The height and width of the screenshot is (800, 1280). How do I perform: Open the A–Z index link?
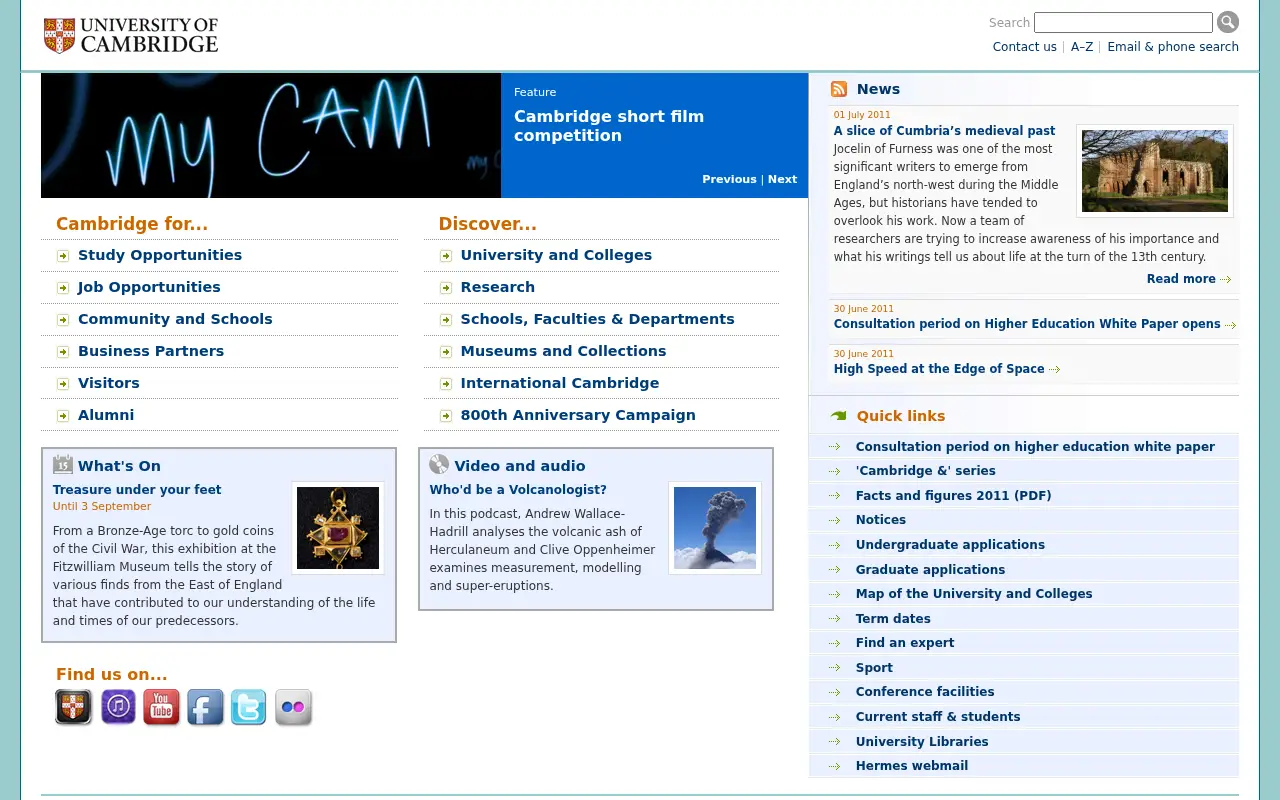[x=1082, y=47]
